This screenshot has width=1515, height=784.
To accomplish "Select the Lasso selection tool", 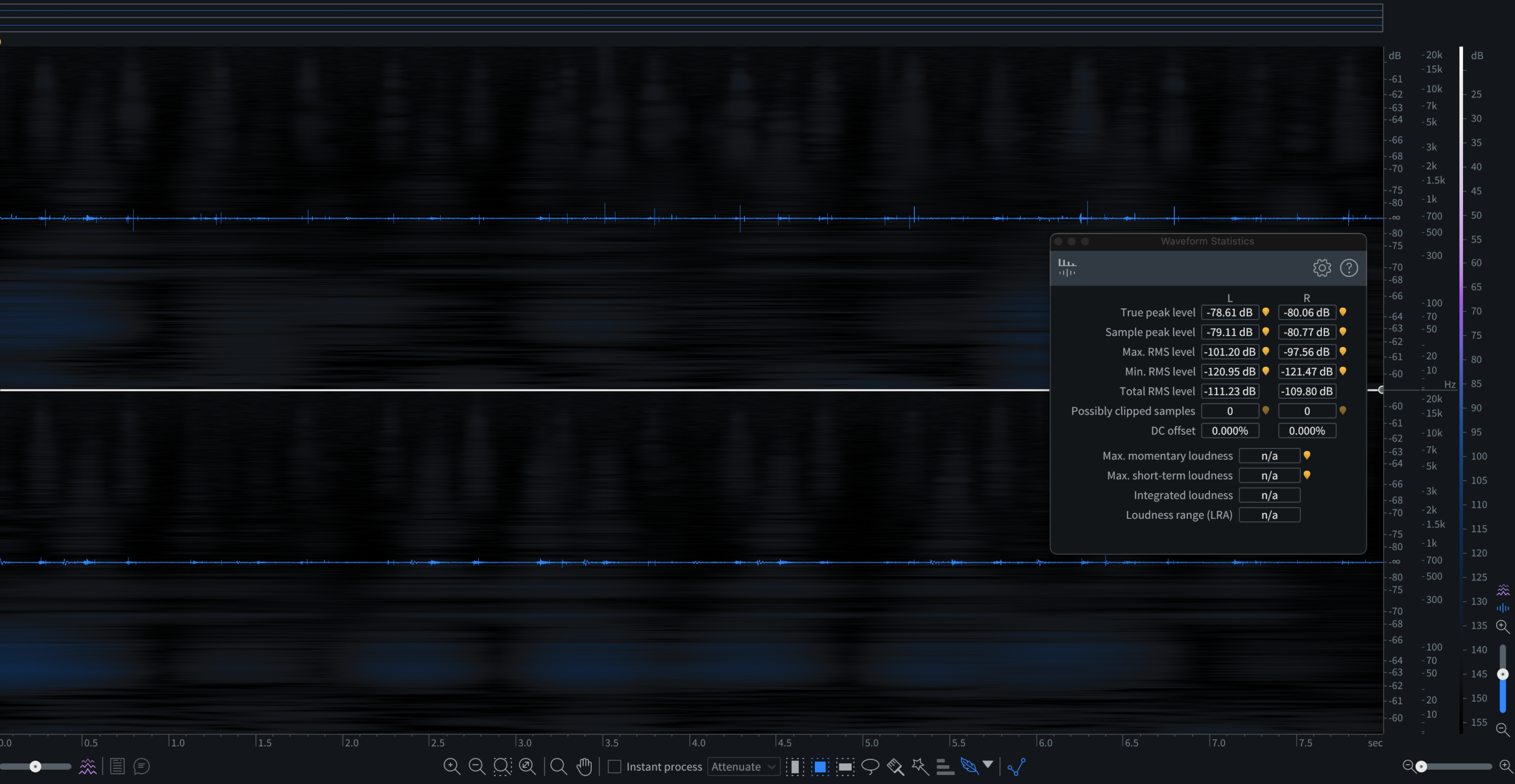I will point(870,766).
